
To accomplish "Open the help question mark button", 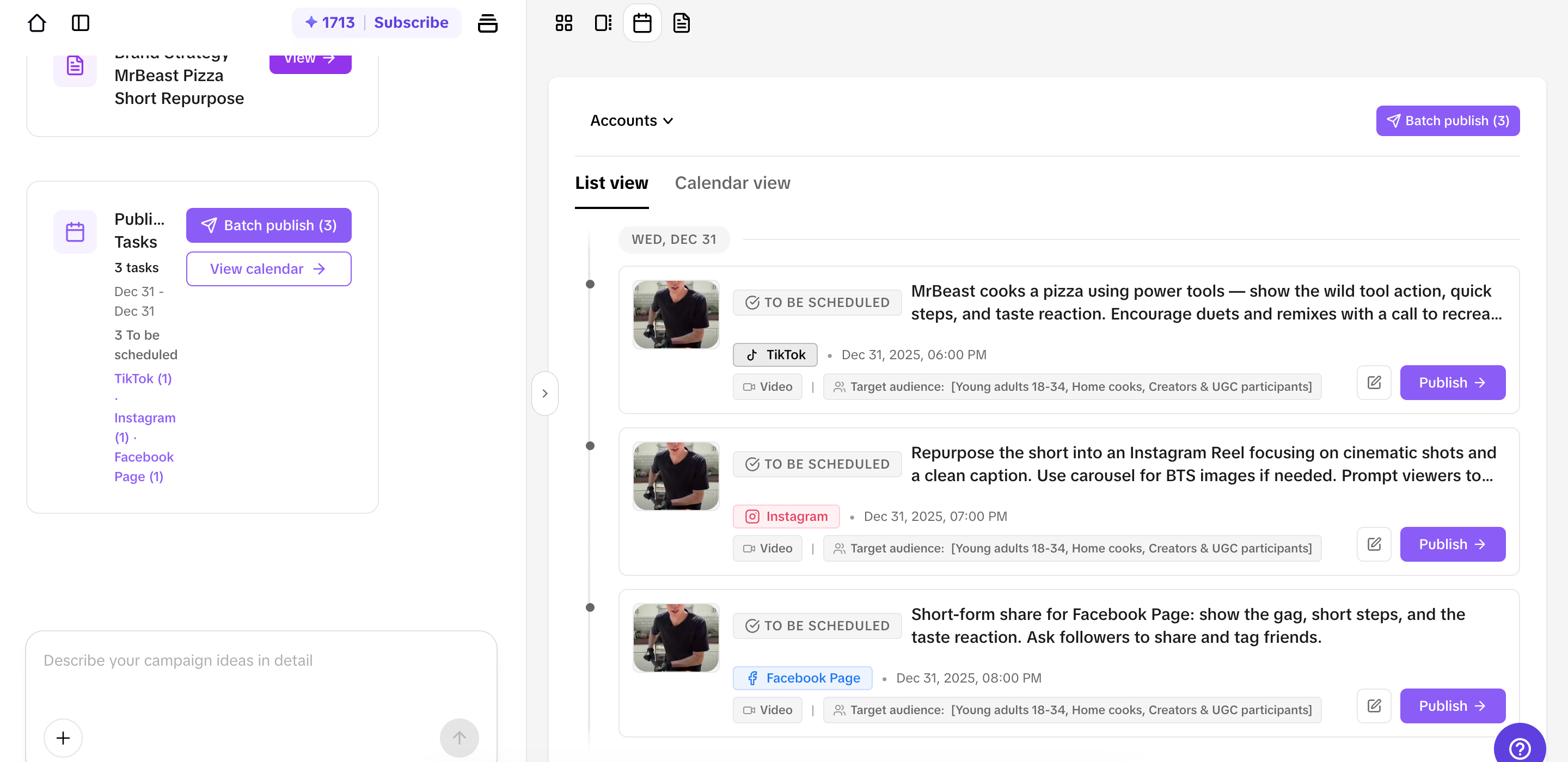I will (1520, 747).
